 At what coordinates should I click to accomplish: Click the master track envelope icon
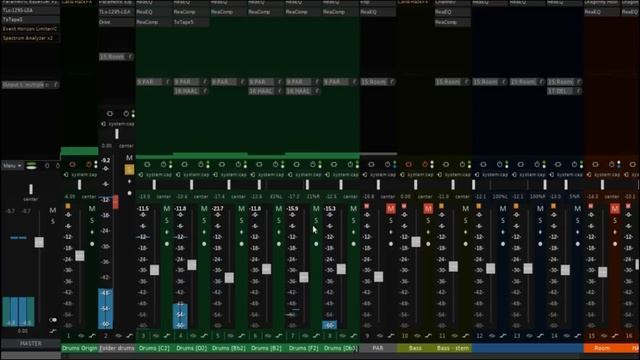point(53,331)
